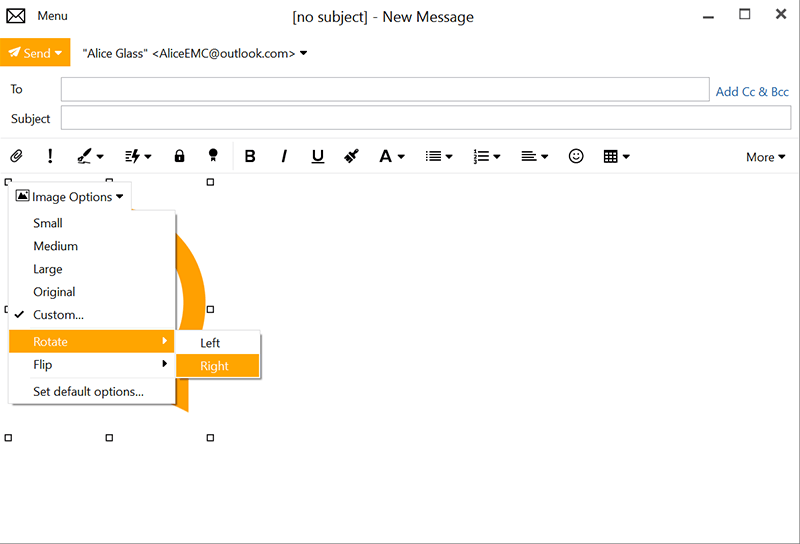The height and width of the screenshot is (544, 800).
Task: Apply bulleted list formatting
Action: pyautogui.click(x=434, y=156)
